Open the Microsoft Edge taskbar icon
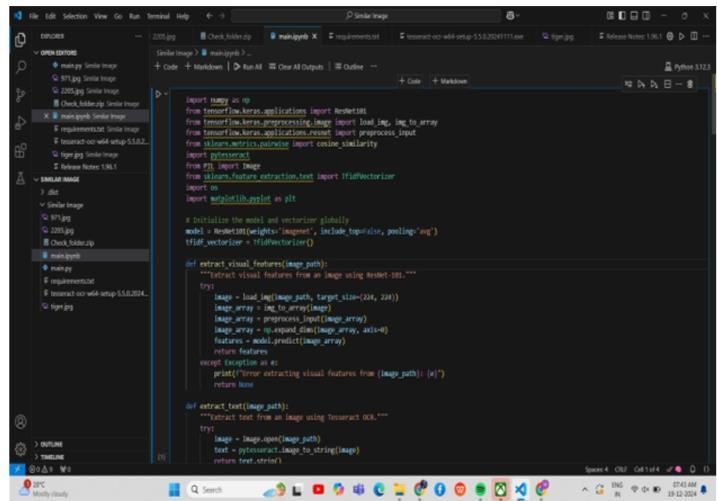 pos(379,490)
